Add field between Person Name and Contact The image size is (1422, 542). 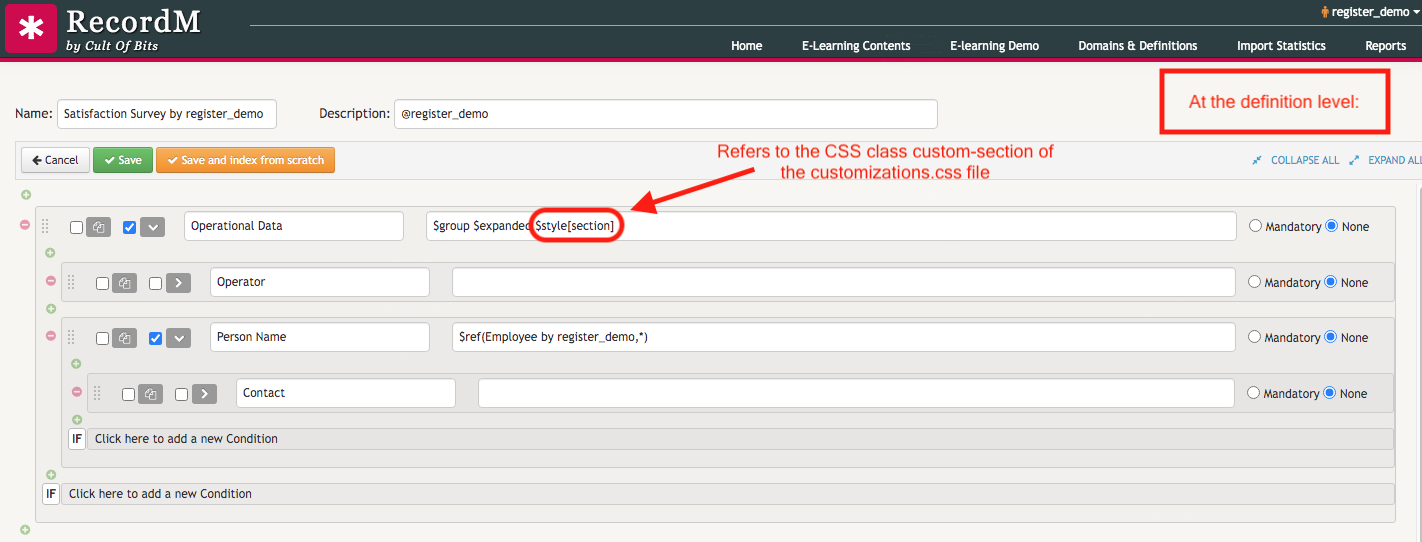point(77,364)
